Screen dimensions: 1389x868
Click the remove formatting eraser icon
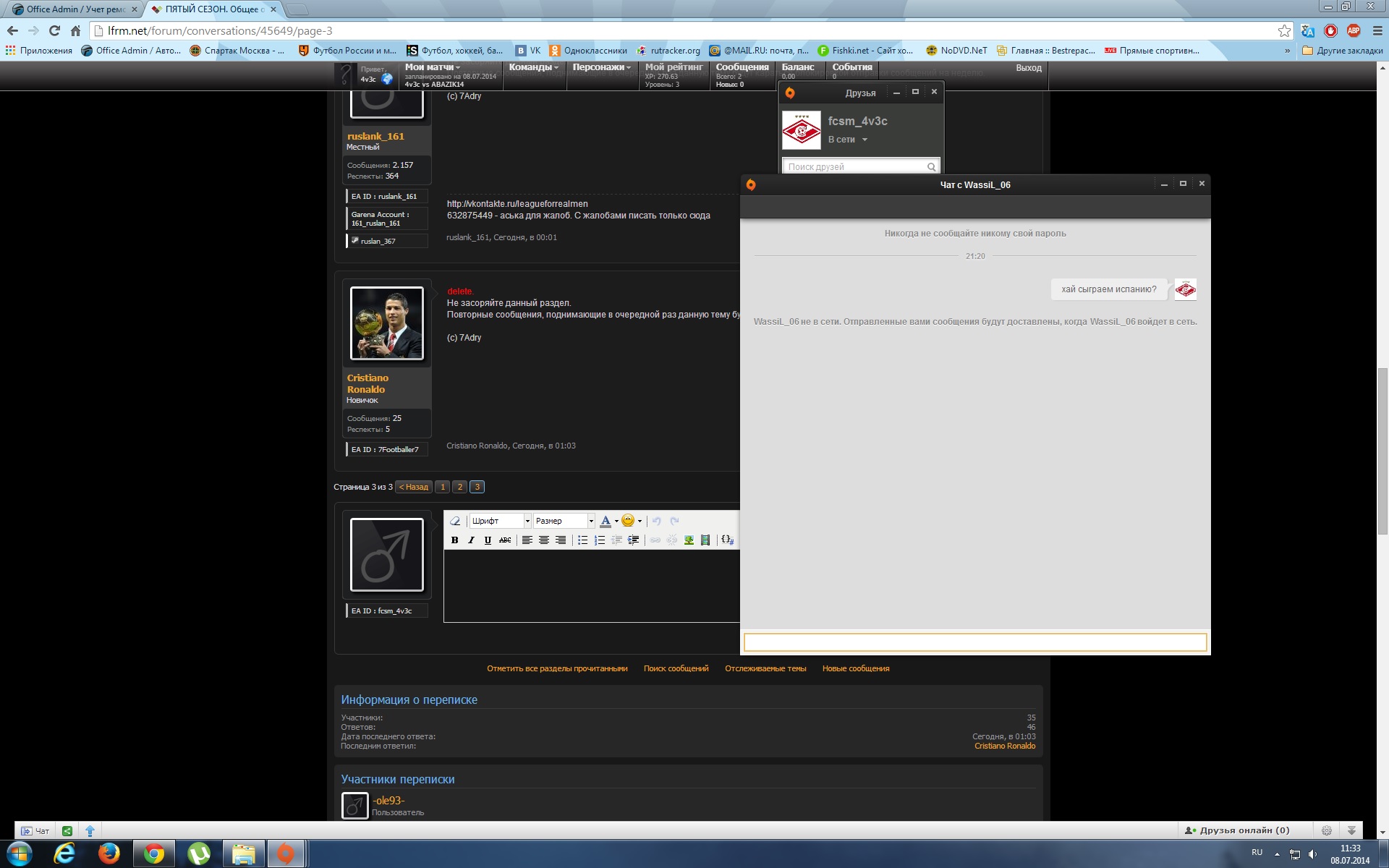[x=455, y=521]
